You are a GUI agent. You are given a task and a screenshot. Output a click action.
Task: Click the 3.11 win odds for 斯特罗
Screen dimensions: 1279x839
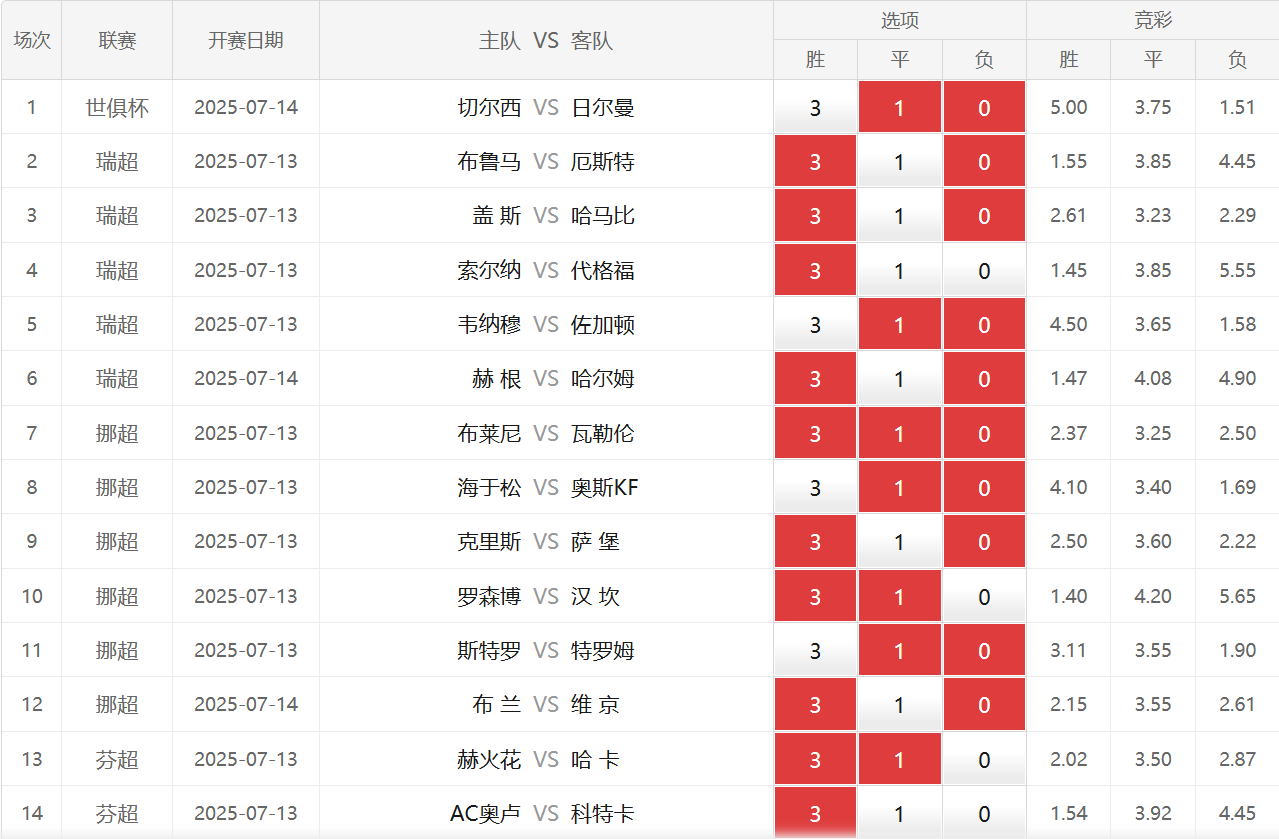[1069, 650]
